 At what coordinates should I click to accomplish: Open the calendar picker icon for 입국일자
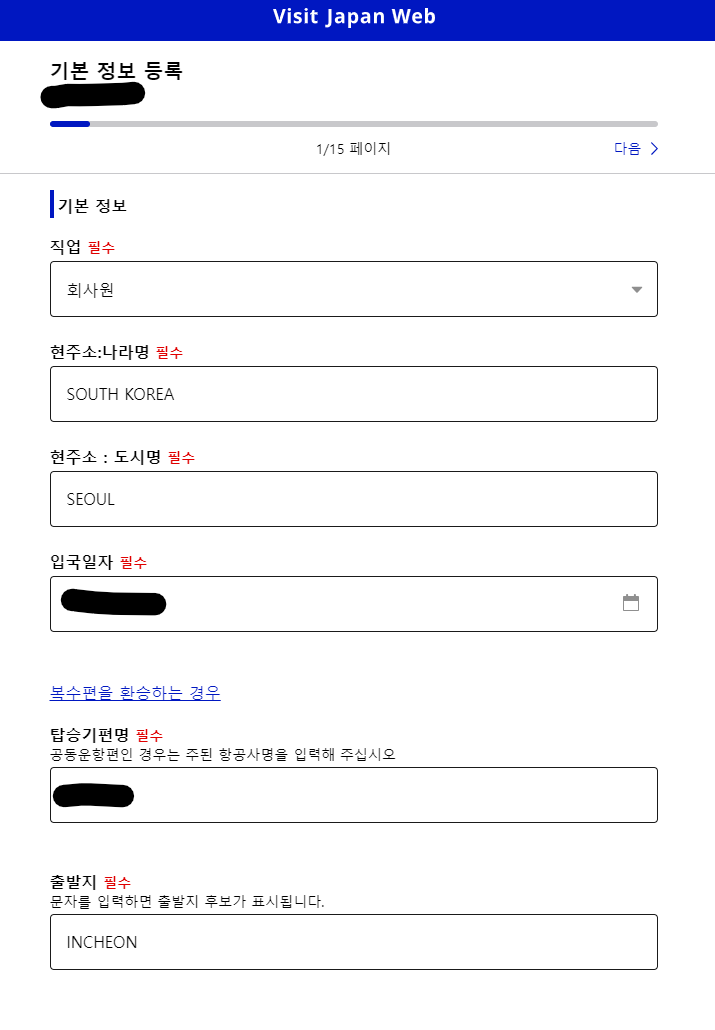click(x=630, y=603)
